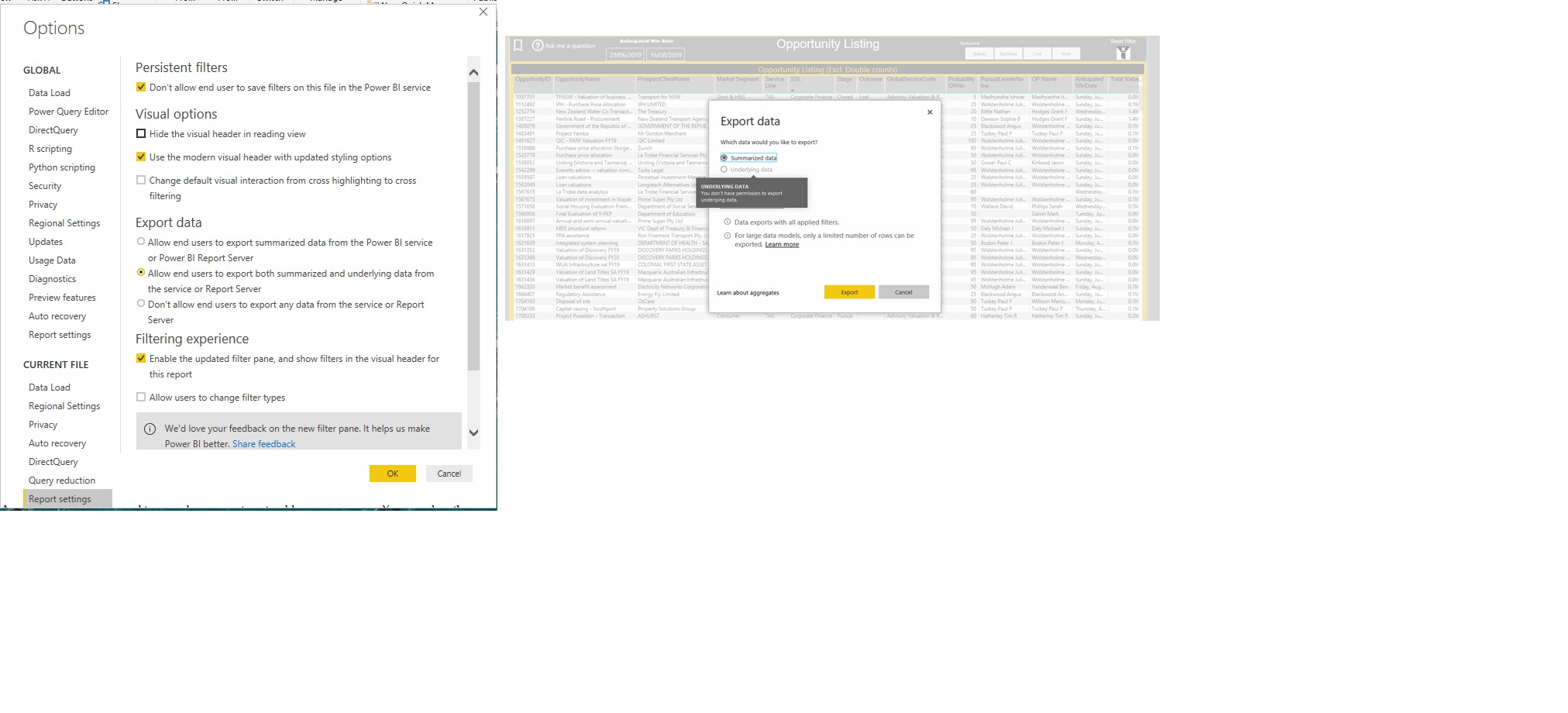Click scroll up arrow in Options panel
1568x713 pixels.
pyautogui.click(x=474, y=72)
